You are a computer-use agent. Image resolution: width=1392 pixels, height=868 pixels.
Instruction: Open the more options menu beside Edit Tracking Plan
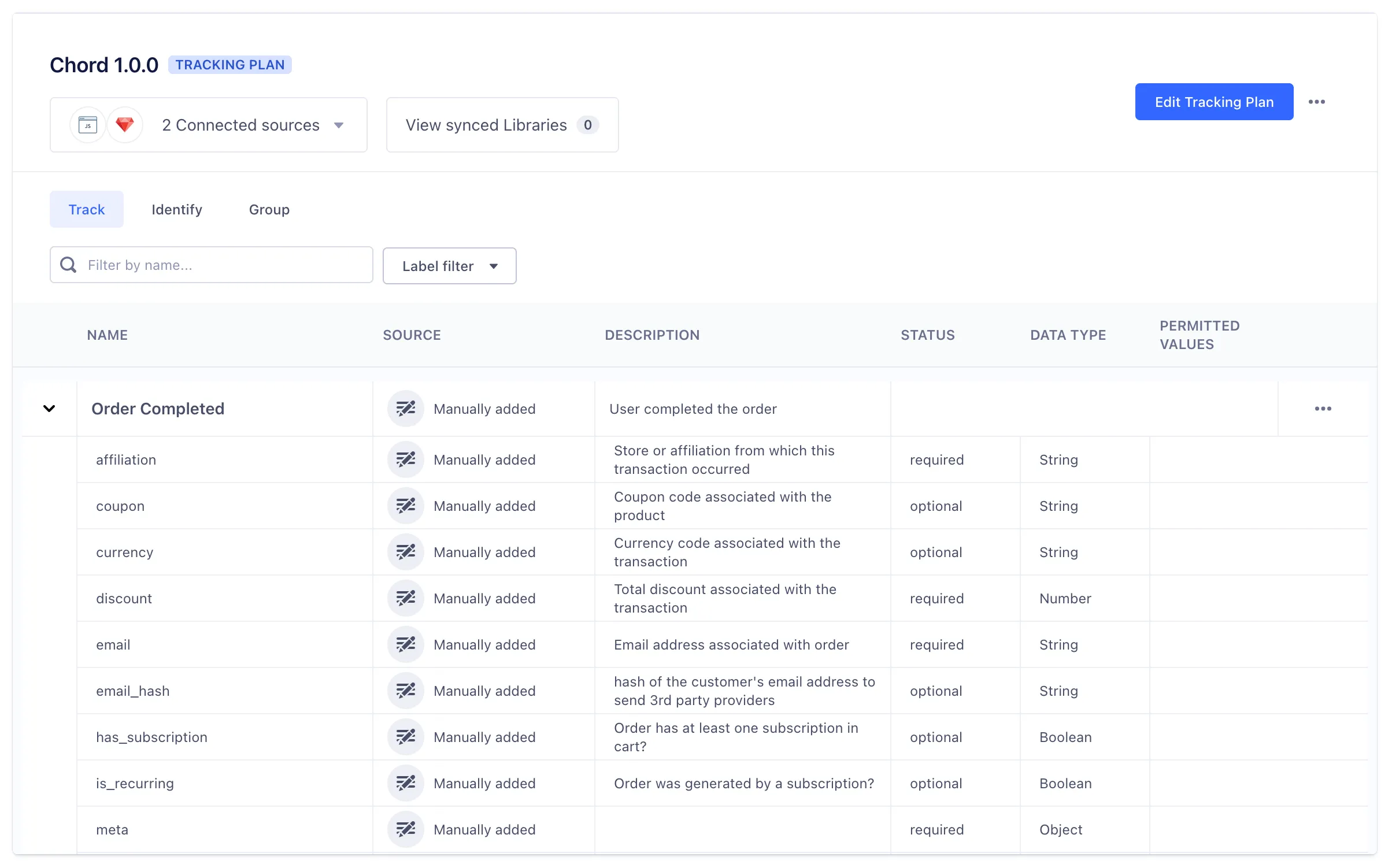point(1317,102)
